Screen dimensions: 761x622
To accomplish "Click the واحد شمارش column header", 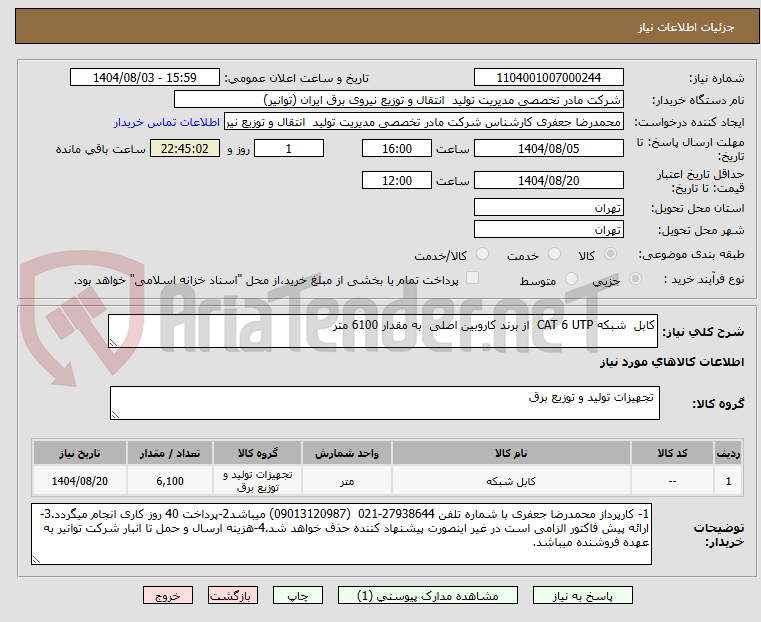I will [x=347, y=453].
